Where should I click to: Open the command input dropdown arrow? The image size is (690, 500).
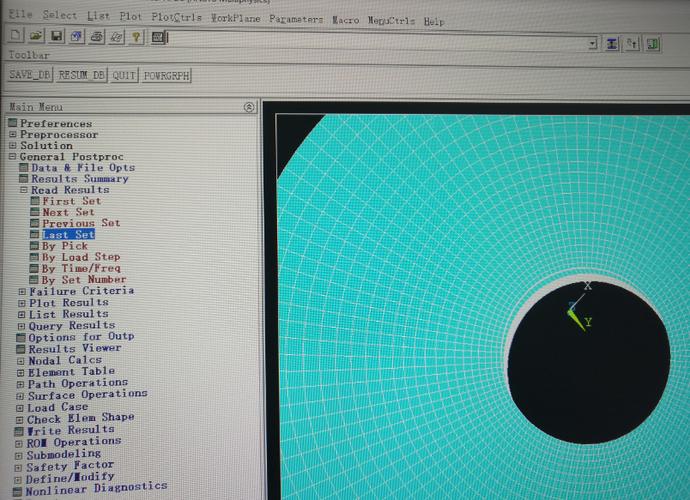[x=593, y=44]
